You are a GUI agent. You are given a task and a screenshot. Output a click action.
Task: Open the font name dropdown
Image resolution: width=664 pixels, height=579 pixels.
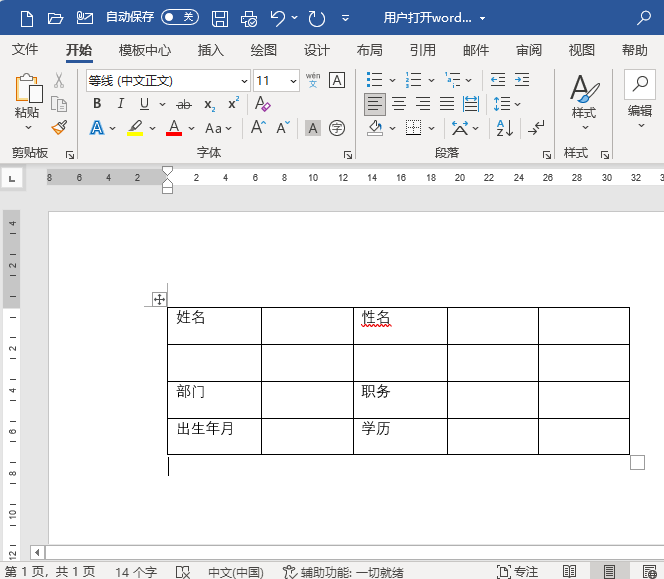coord(244,81)
